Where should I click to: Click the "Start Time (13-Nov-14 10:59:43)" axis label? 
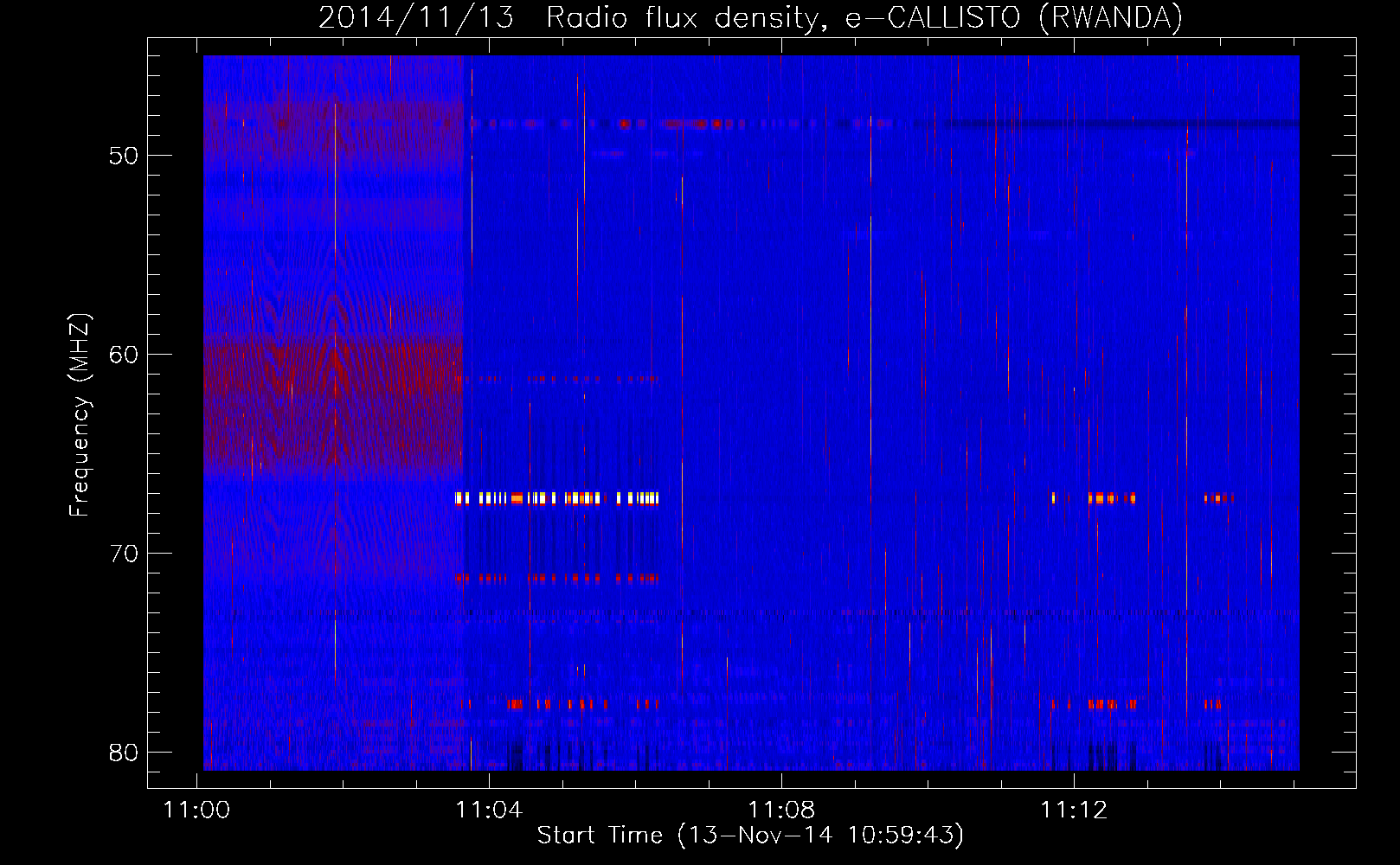click(x=750, y=835)
